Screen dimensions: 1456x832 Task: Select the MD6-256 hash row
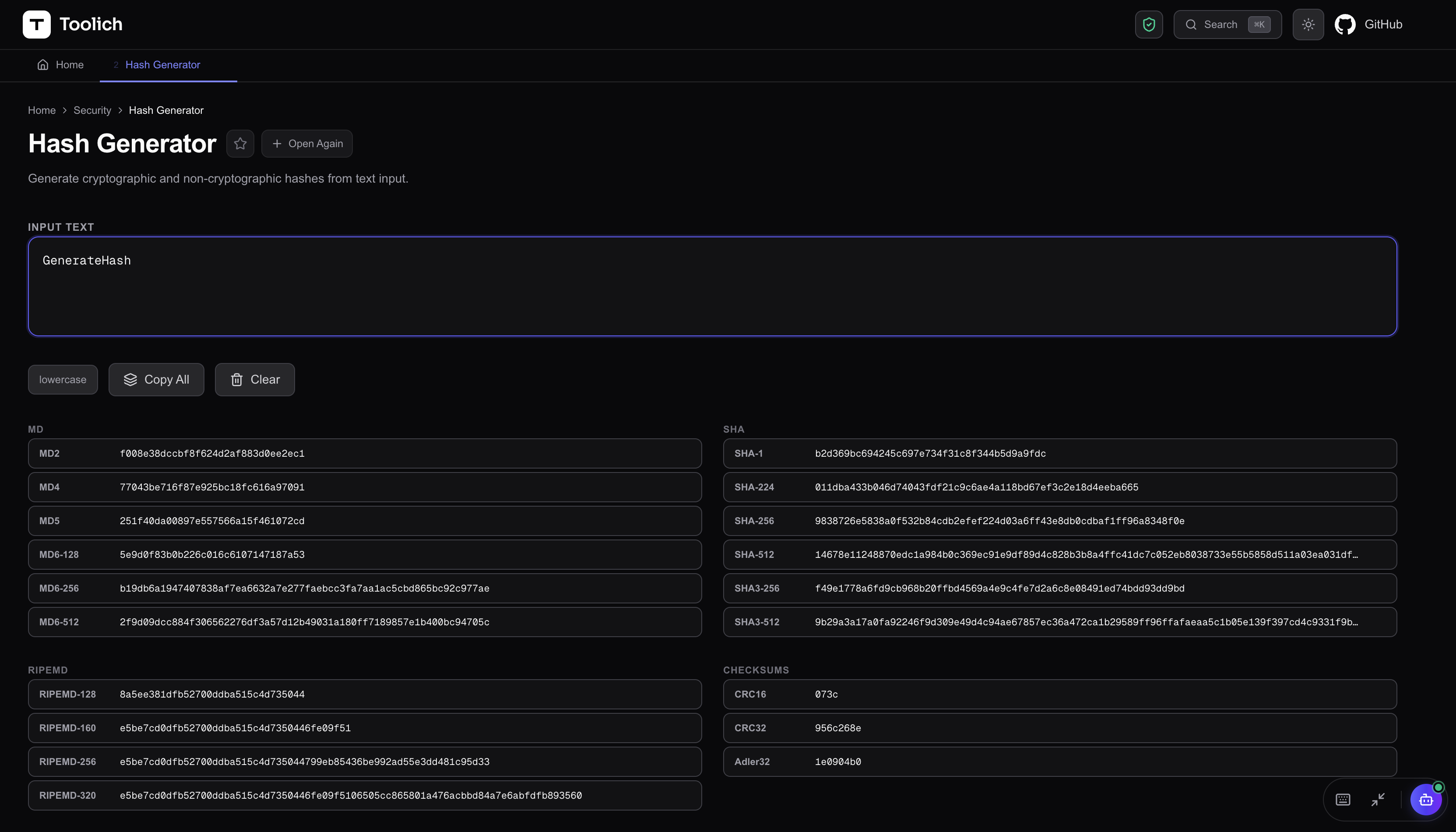[364, 588]
